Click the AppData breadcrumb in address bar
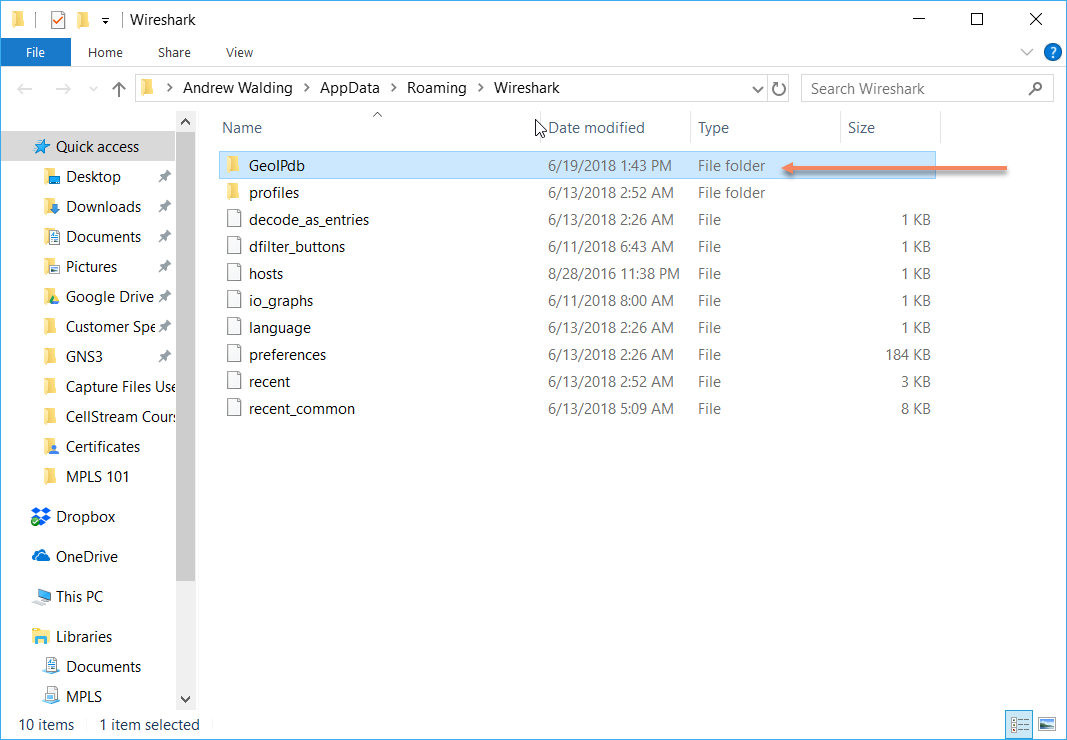This screenshot has width=1067, height=740. coord(350,88)
